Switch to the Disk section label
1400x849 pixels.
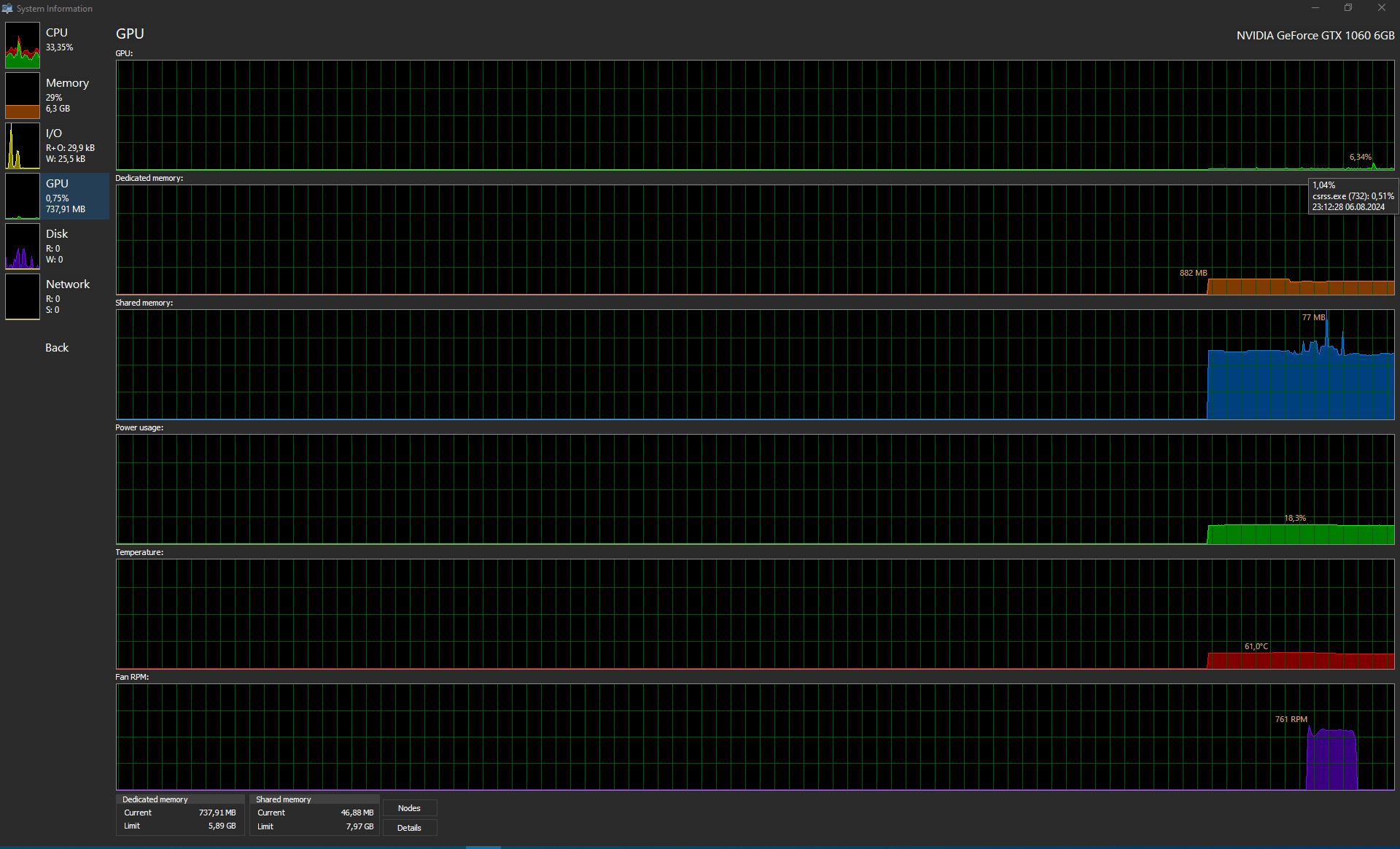tap(57, 234)
